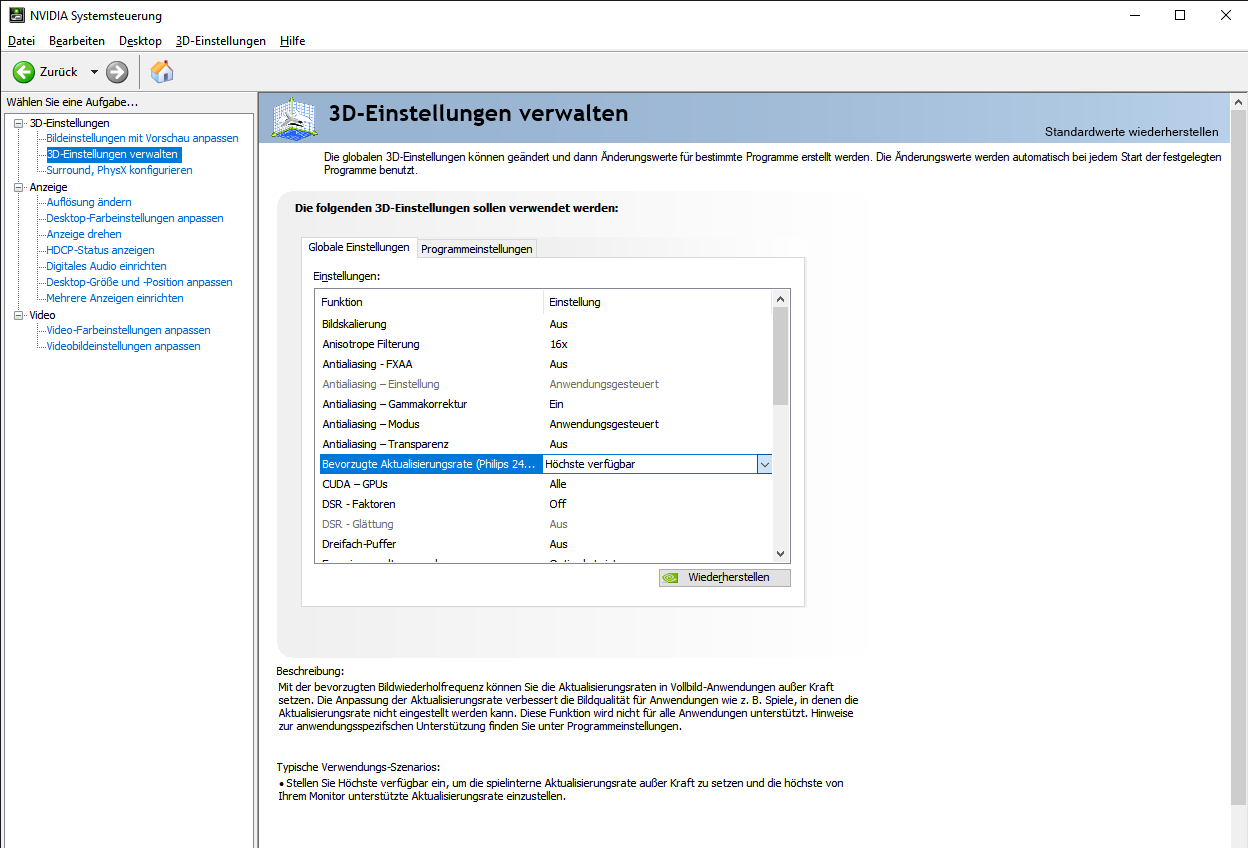Image resolution: width=1248 pixels, height=848 pixels.
Task: Open the home page house icon
Action: click(162, 71)
